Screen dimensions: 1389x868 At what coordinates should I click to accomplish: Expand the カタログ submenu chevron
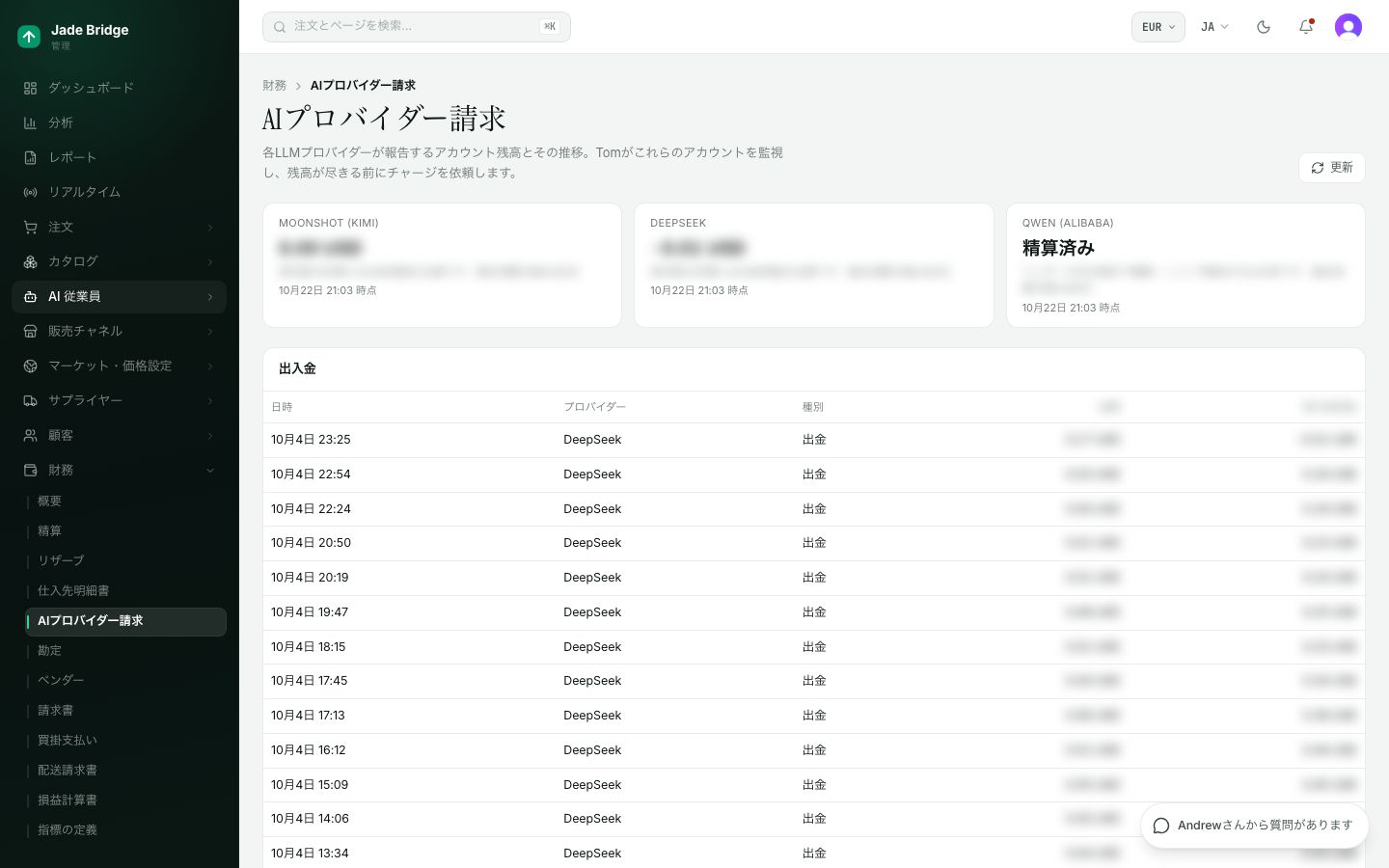(x=210, y=261)
